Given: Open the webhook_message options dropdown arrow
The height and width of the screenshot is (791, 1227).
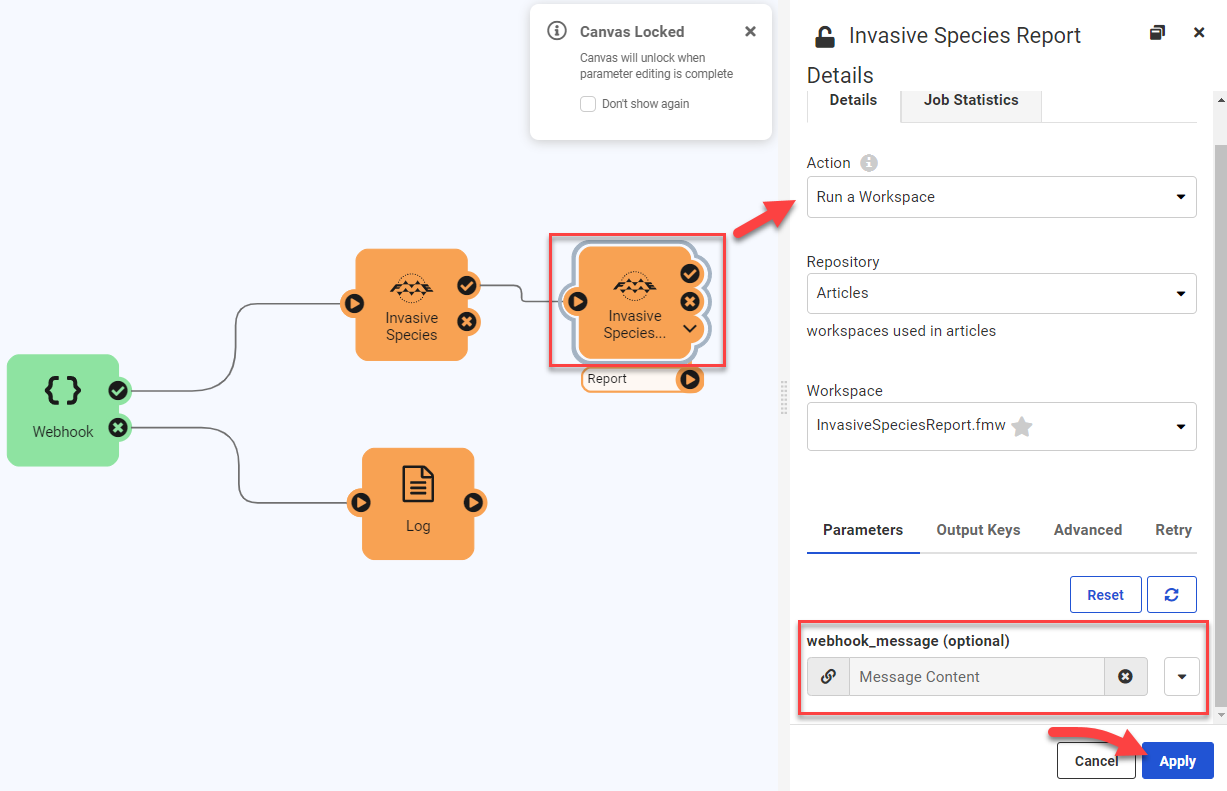Looking at the screenshot, I should click(x=1181, y=677).
